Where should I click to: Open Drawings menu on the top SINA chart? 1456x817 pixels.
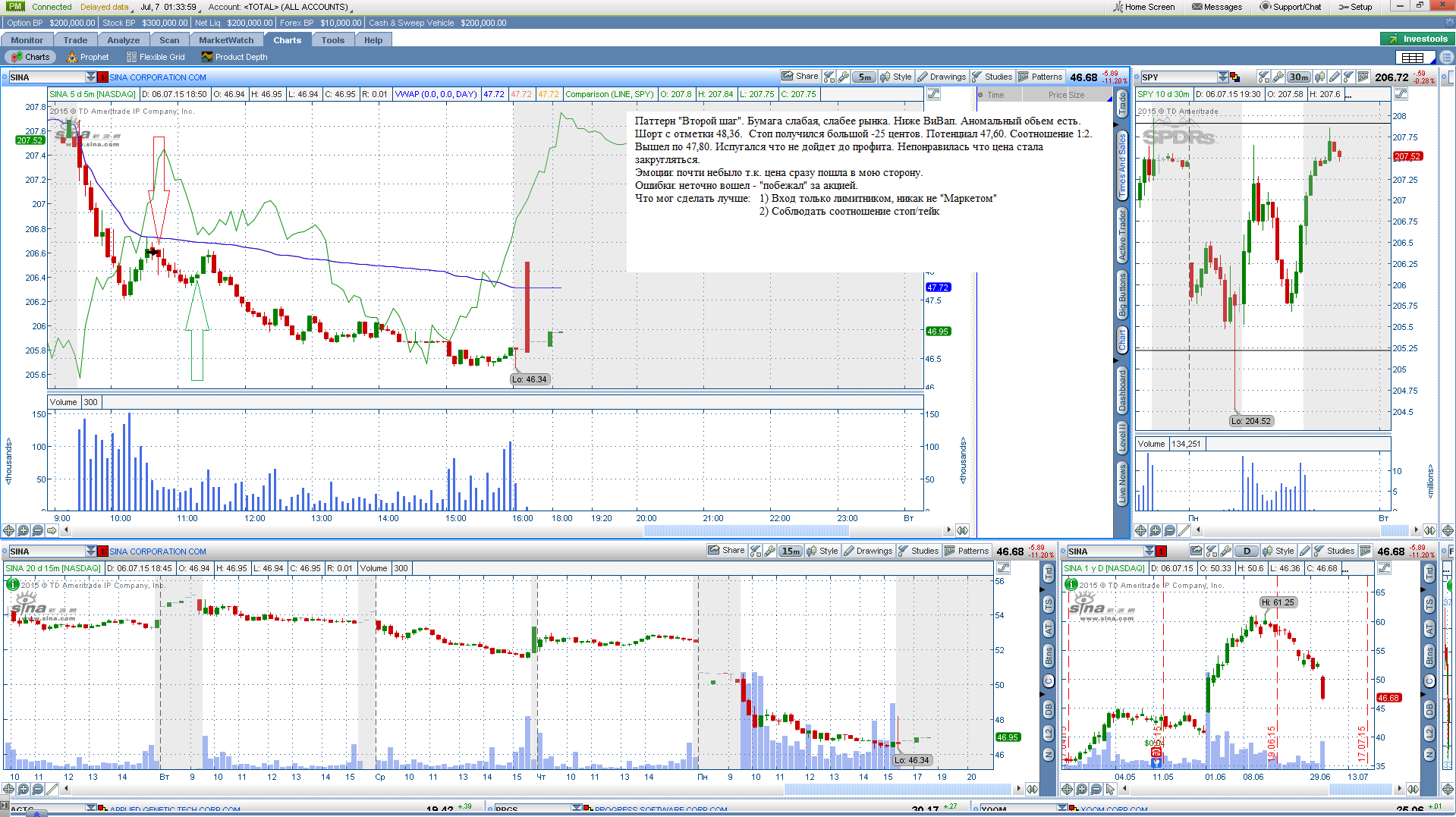coord(942,77)
